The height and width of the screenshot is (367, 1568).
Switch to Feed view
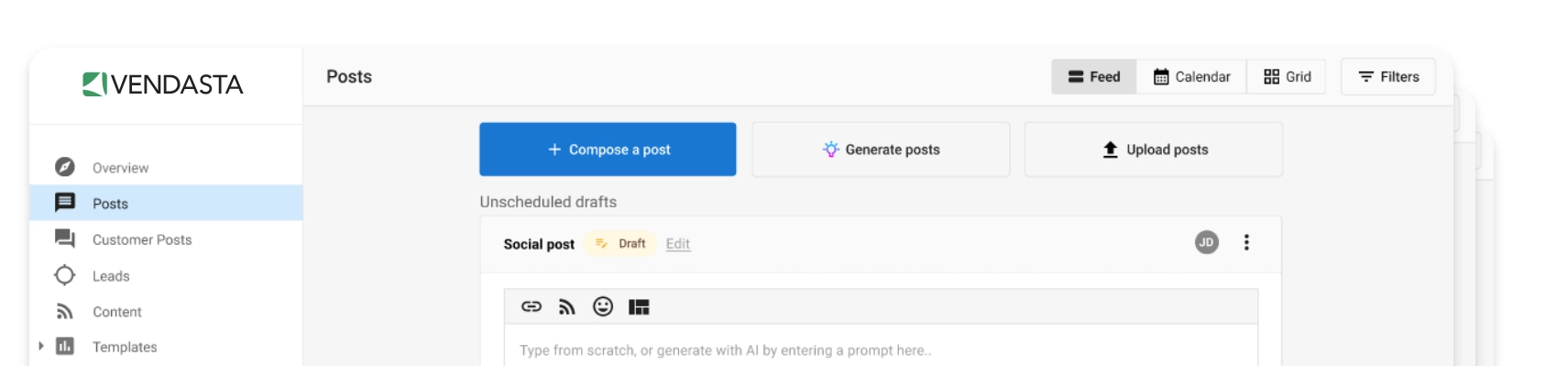point(1094,77)
